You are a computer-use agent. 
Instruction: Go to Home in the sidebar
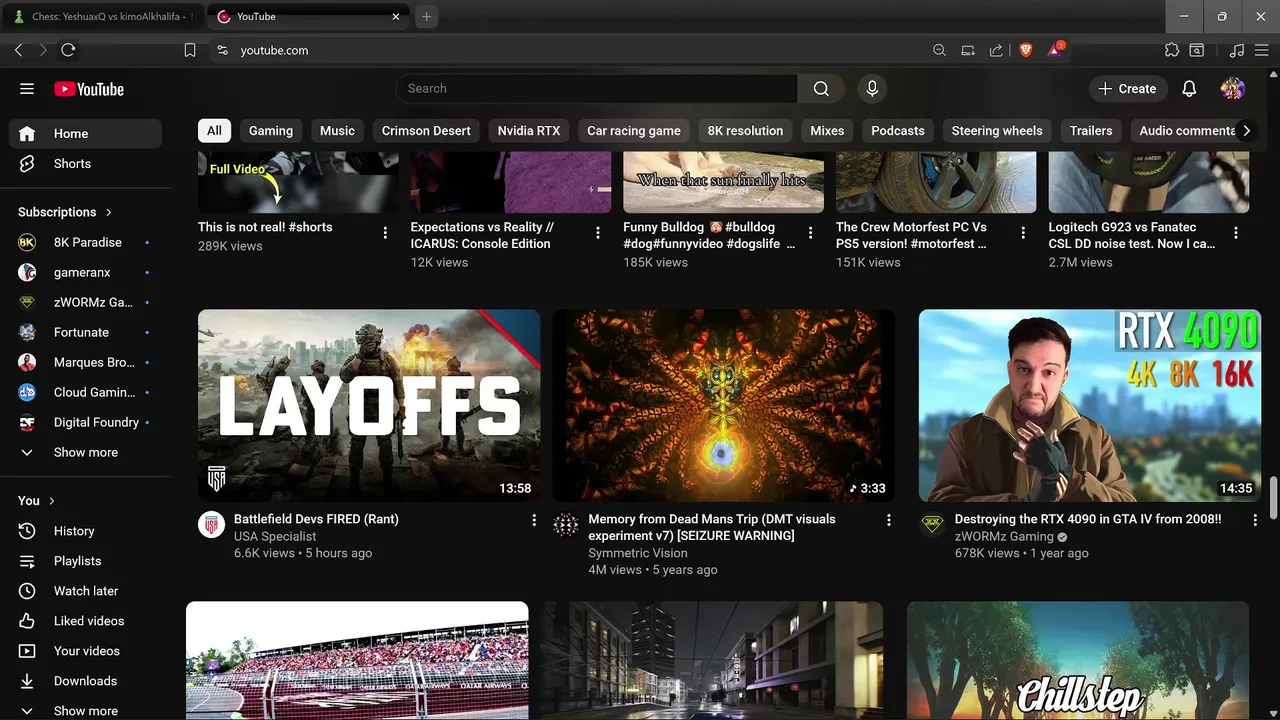pyautogui.click(x=85, y=133)
